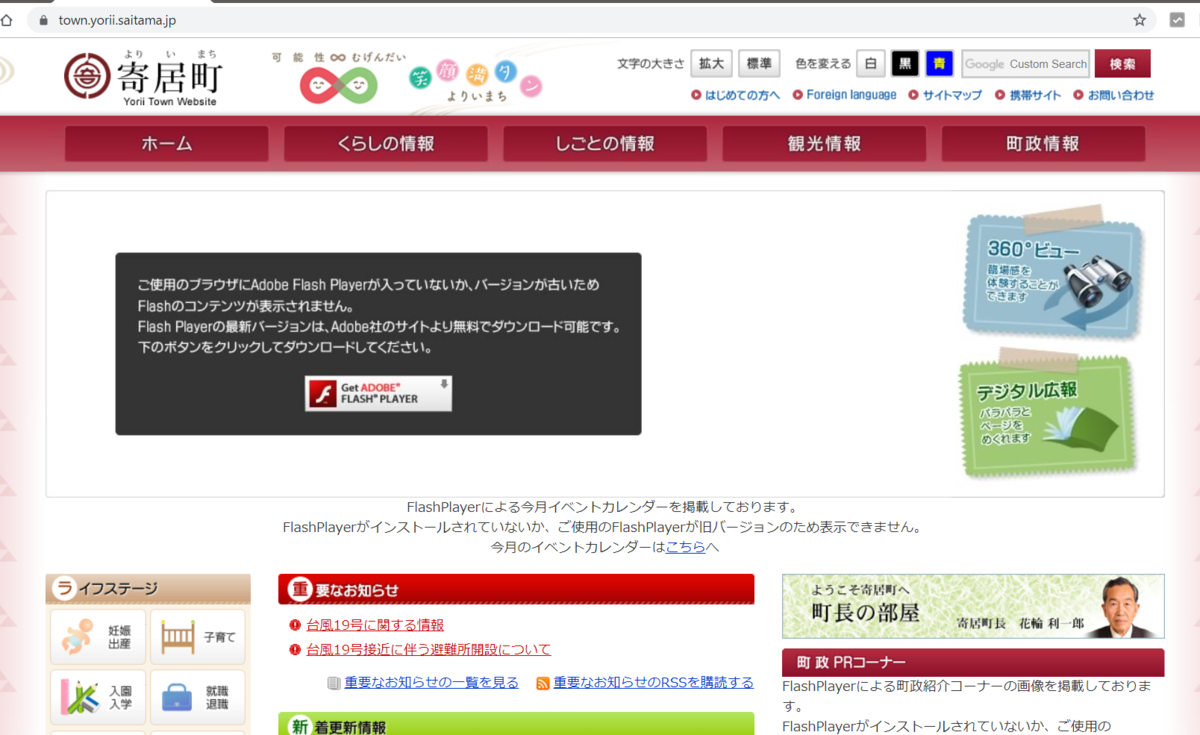Switch page color to blue (青)
This screenshot has width=1200, height=735.
tap(939, 63)
